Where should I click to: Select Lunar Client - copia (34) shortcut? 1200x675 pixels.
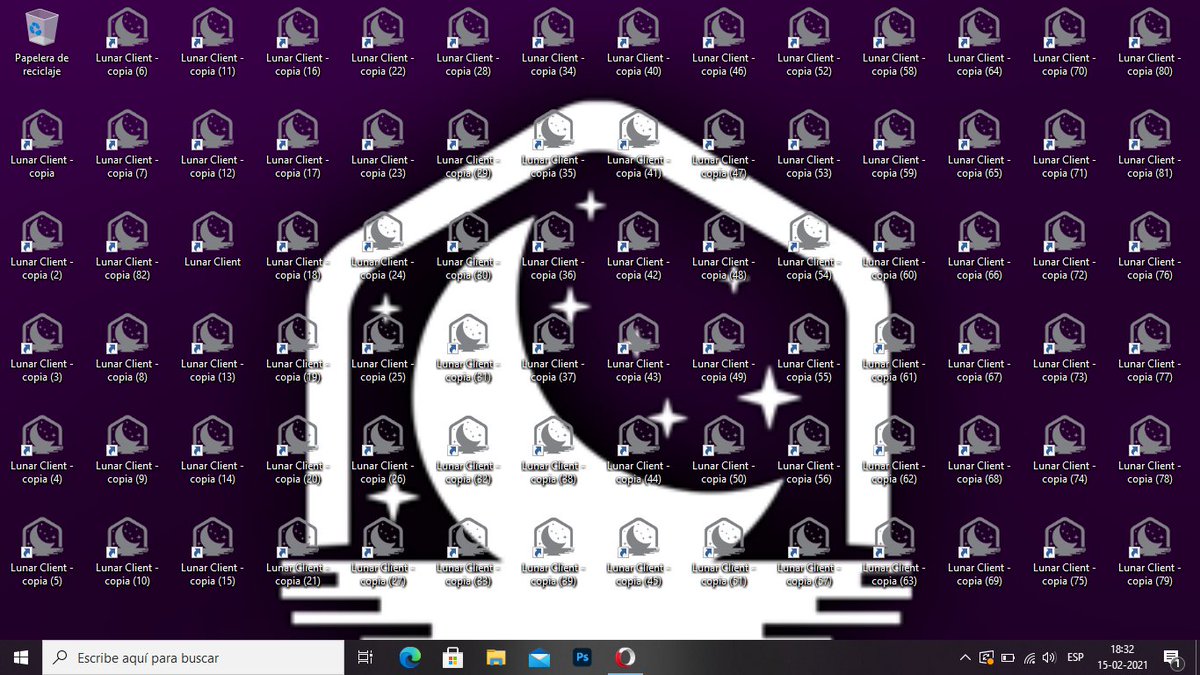tap(553, 44)
